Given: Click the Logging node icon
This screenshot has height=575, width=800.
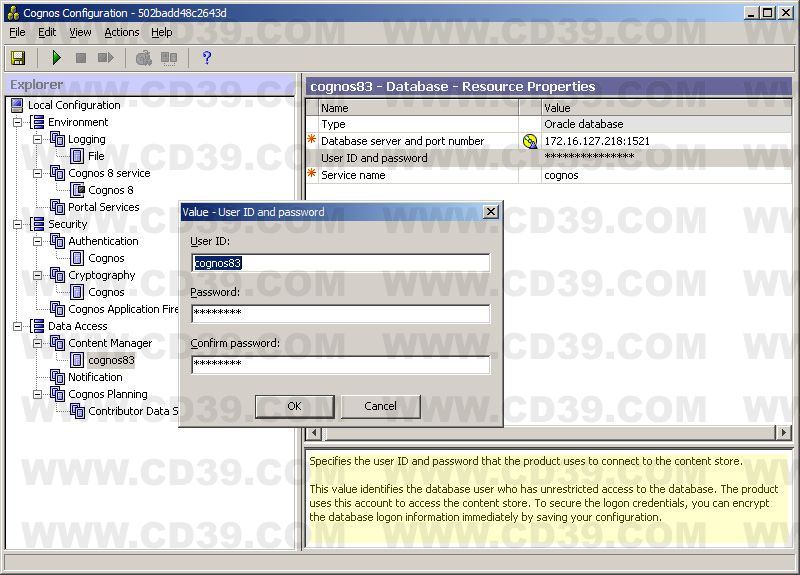Looking at the screenshot, I should point(57,139).
